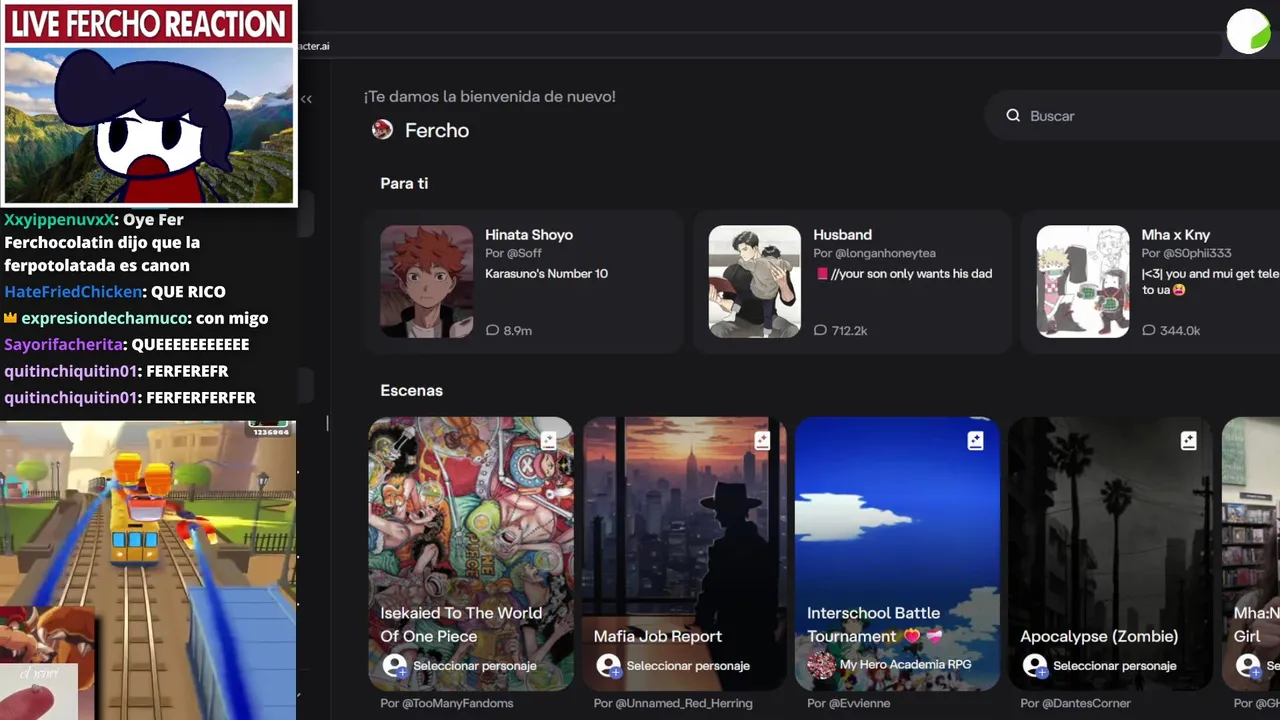Open creator link @Unnamed_Red_Herring

click(683, 704)
